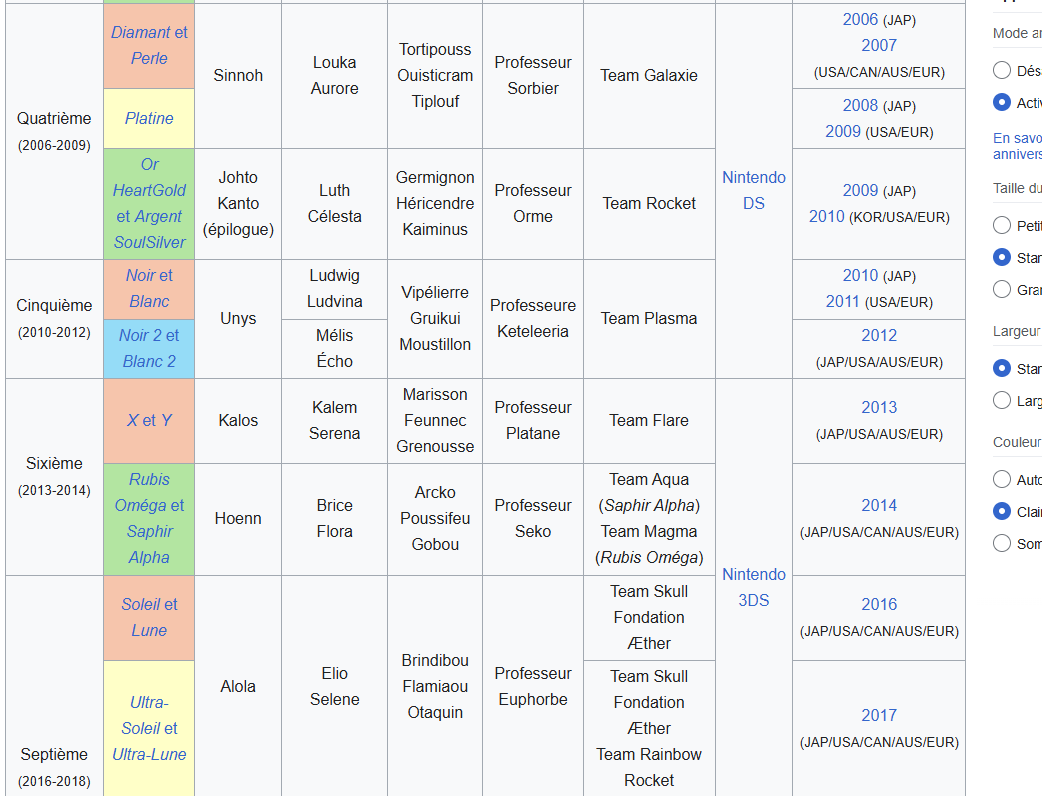Click the 'Professeur Euphorbe' cell
Viewport: 1042px width, 796px height.
533,686
